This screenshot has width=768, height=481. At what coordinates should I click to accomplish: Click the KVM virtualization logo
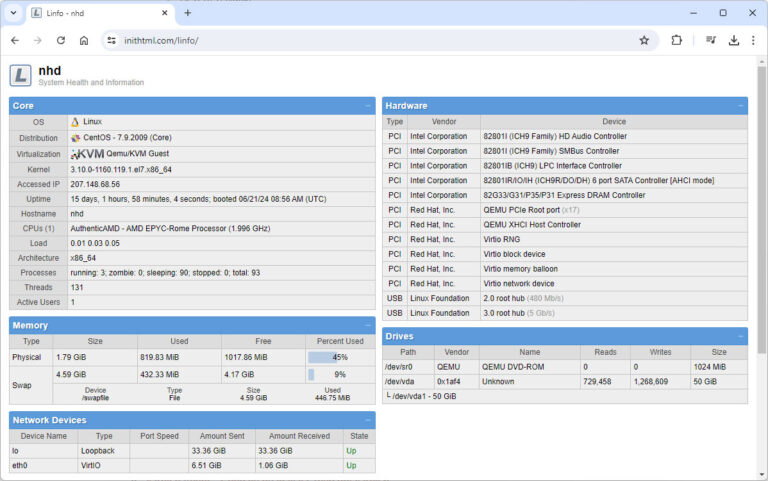(88, 154)
